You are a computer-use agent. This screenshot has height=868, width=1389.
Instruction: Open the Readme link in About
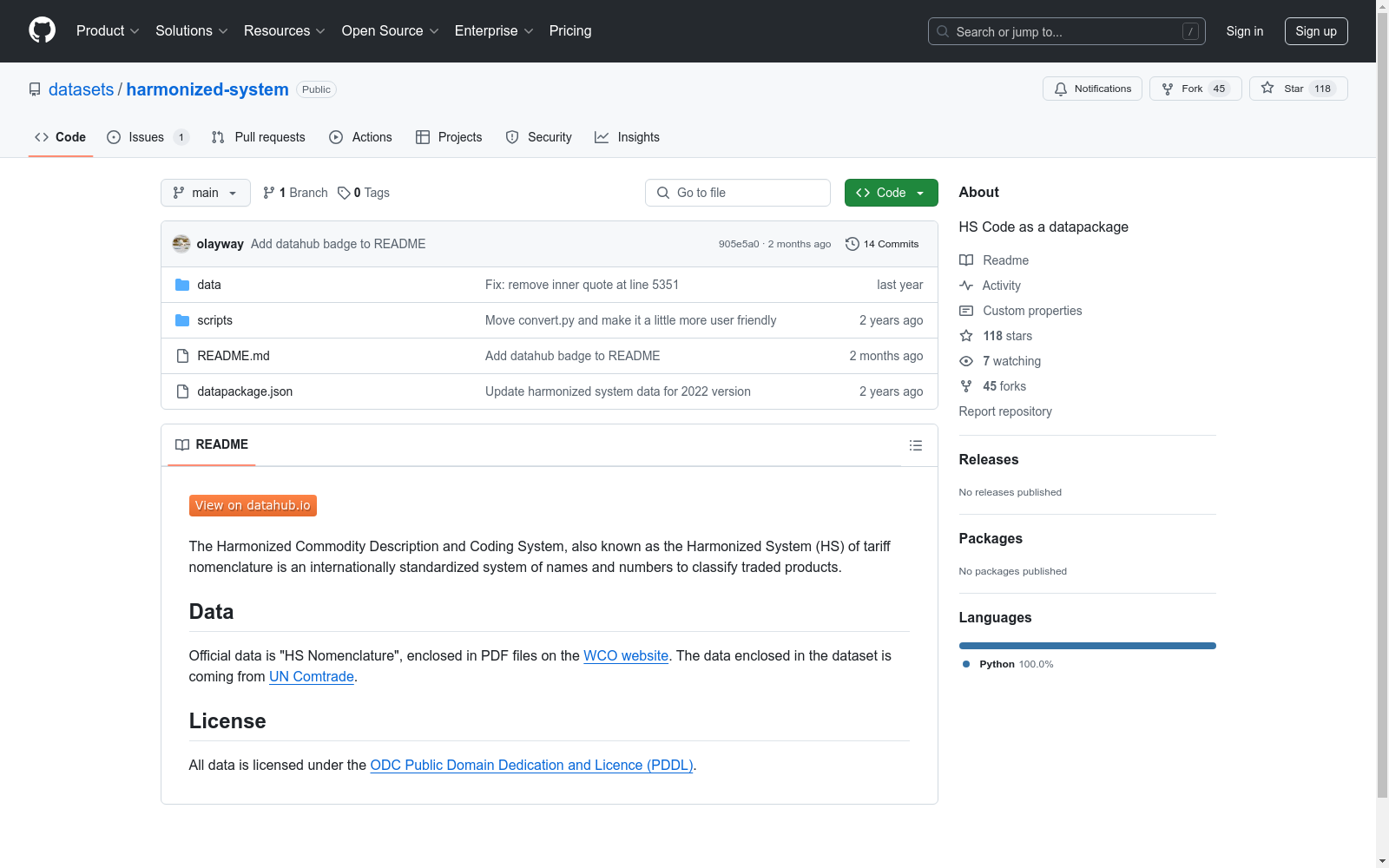point(994,260)
